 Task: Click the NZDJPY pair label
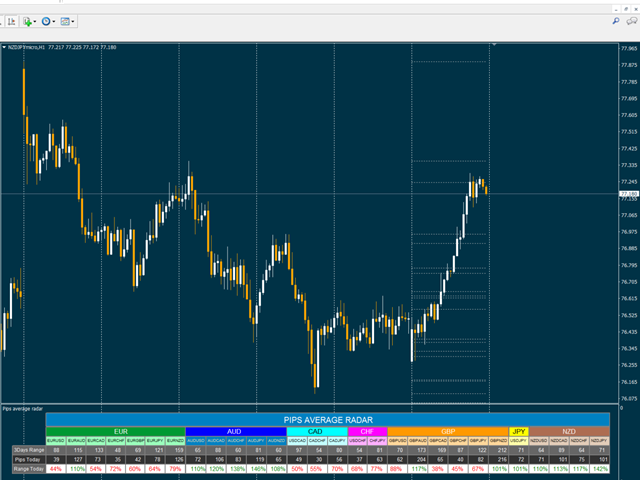point(599,441)
